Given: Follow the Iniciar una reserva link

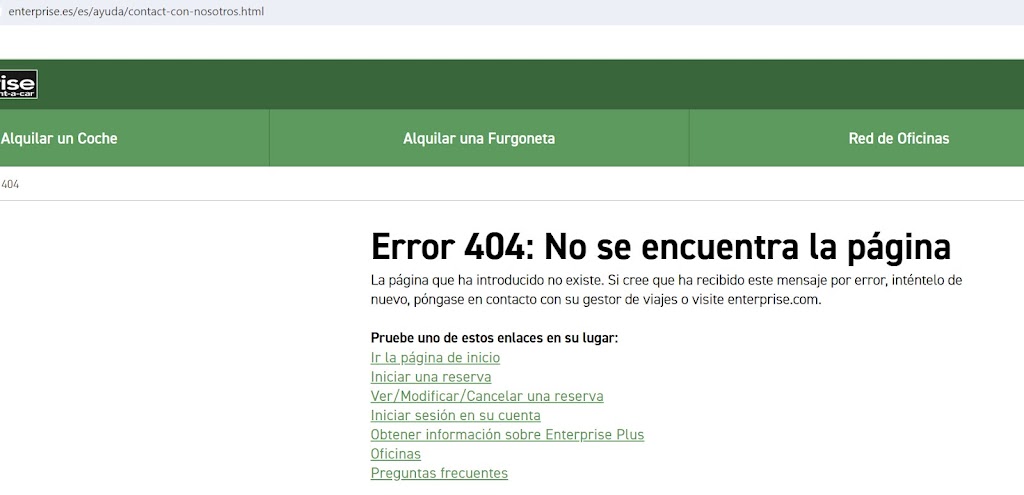Looking at the screenshot, I should 430,377.
